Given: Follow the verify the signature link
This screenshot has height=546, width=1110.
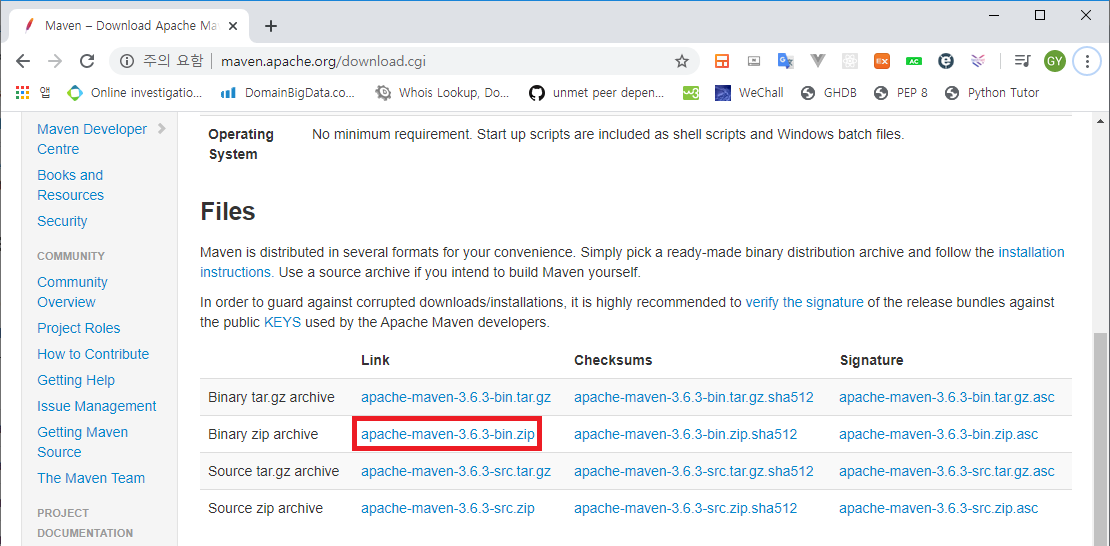Looking at the screenshot, I should [x=804, y=302].
